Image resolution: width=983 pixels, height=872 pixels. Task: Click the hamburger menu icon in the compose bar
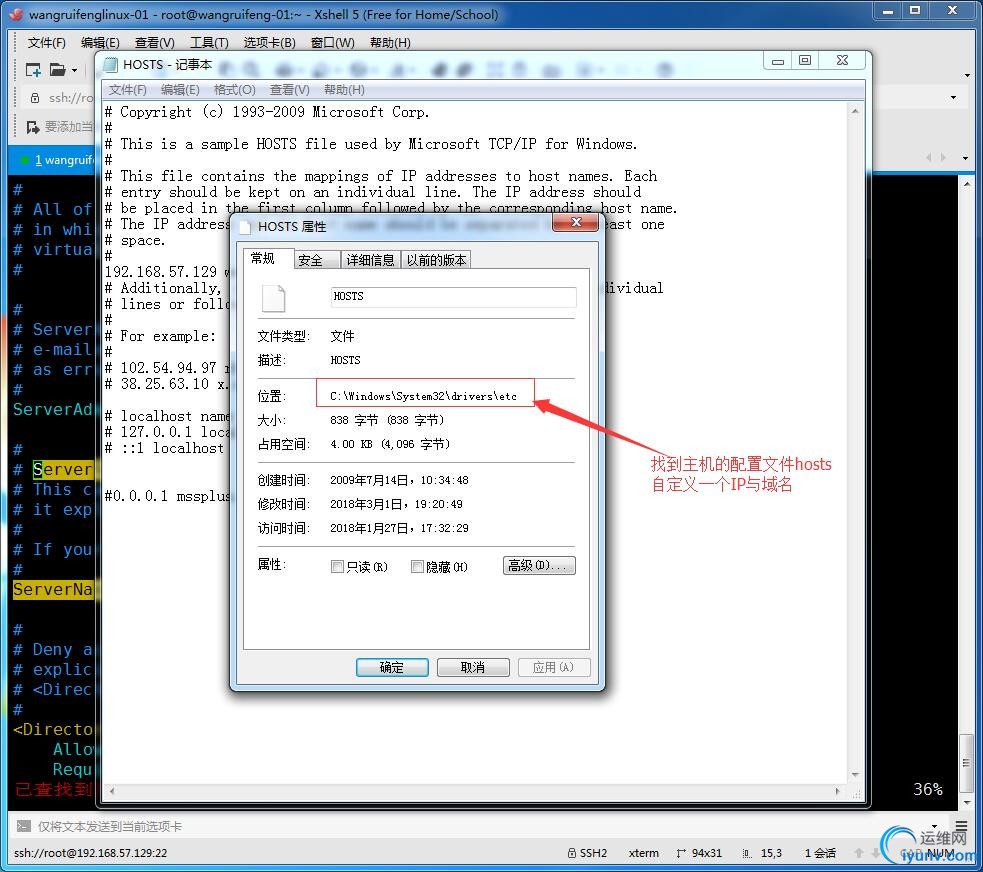[x=961, y=826]
